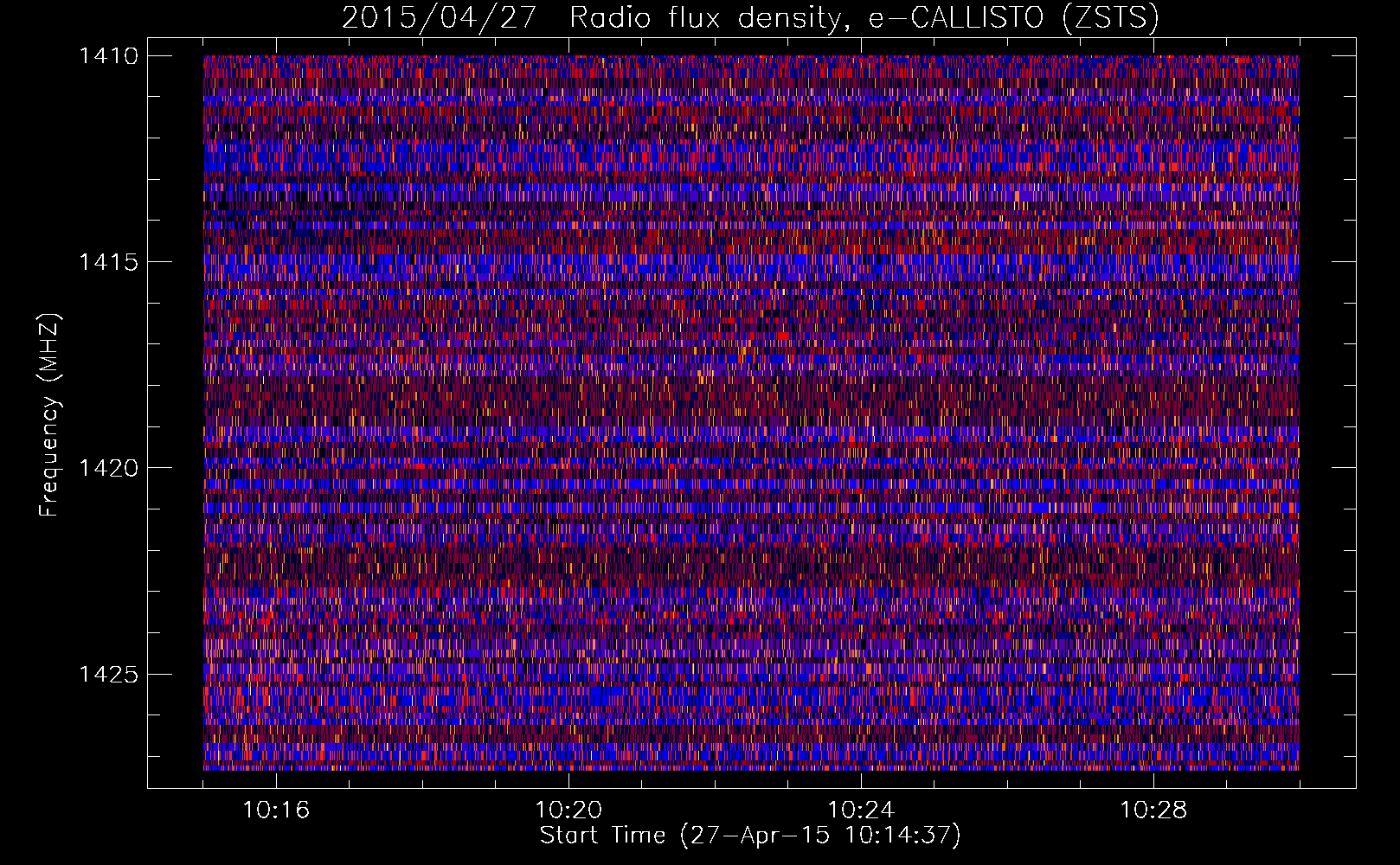Screen dimensions: 1400x865
Task: Click the 10:16 time tick label
Action: coord(276,811)
